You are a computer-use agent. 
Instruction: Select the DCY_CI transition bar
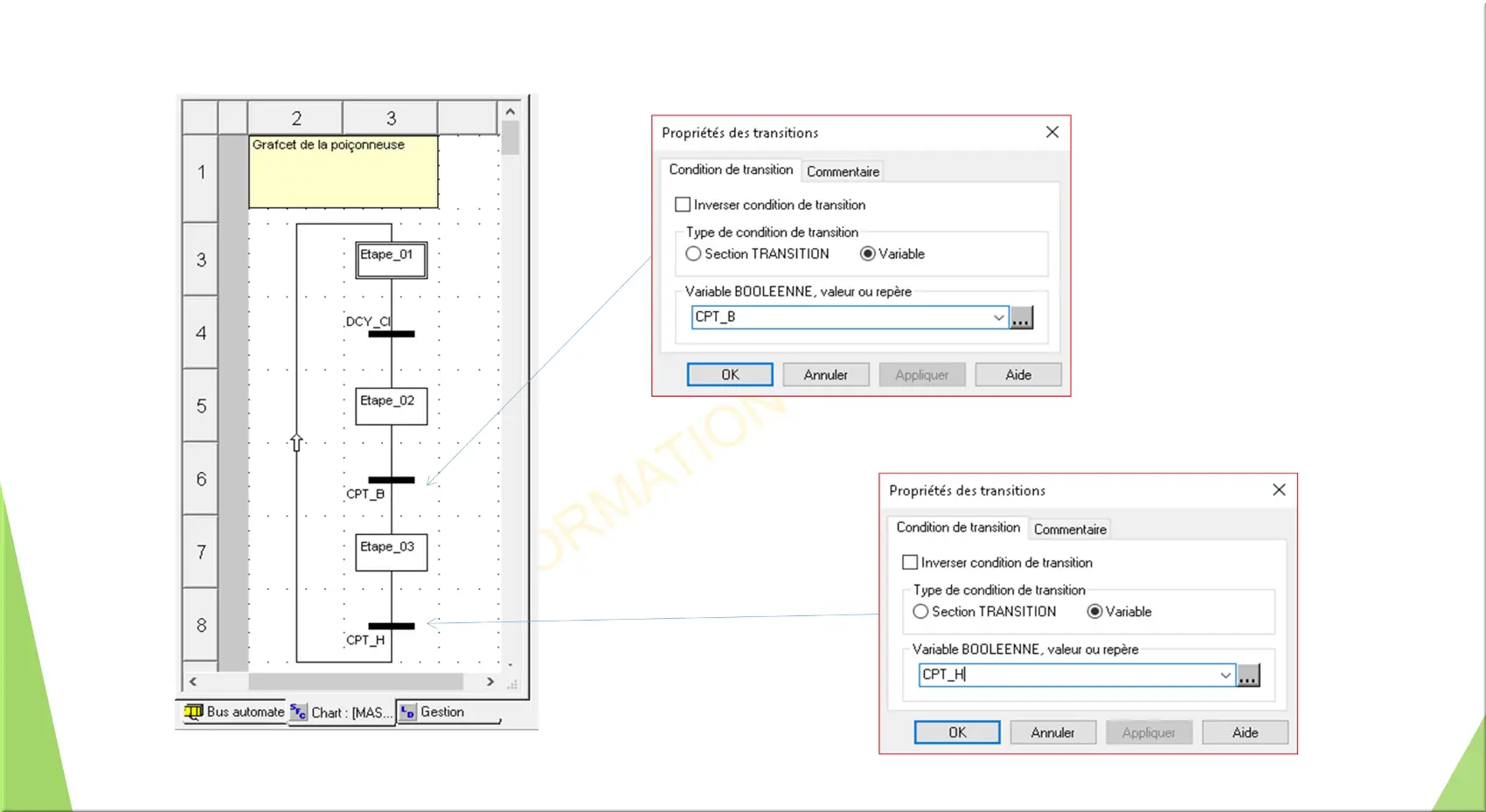tap(392, 334)
